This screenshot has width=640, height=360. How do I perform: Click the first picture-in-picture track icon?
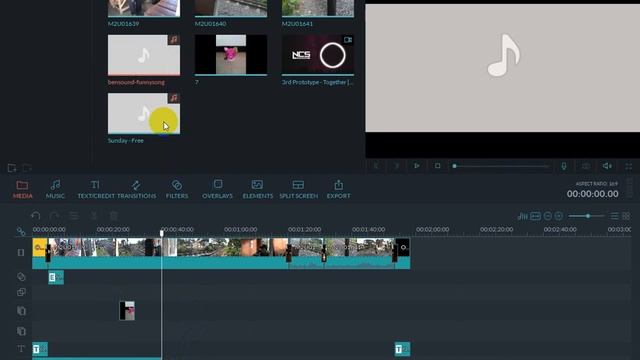21,311
